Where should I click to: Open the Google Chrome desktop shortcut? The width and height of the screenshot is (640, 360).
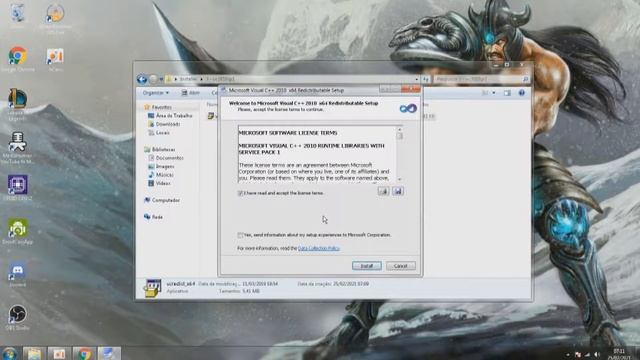coord(18,60)
